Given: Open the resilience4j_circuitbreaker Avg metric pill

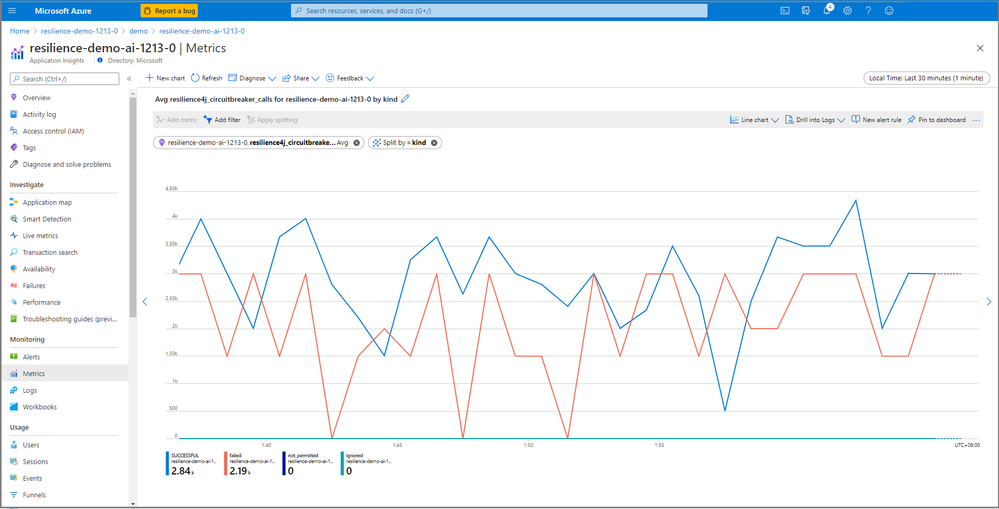Looking at the screenshot, I should 258,143.
